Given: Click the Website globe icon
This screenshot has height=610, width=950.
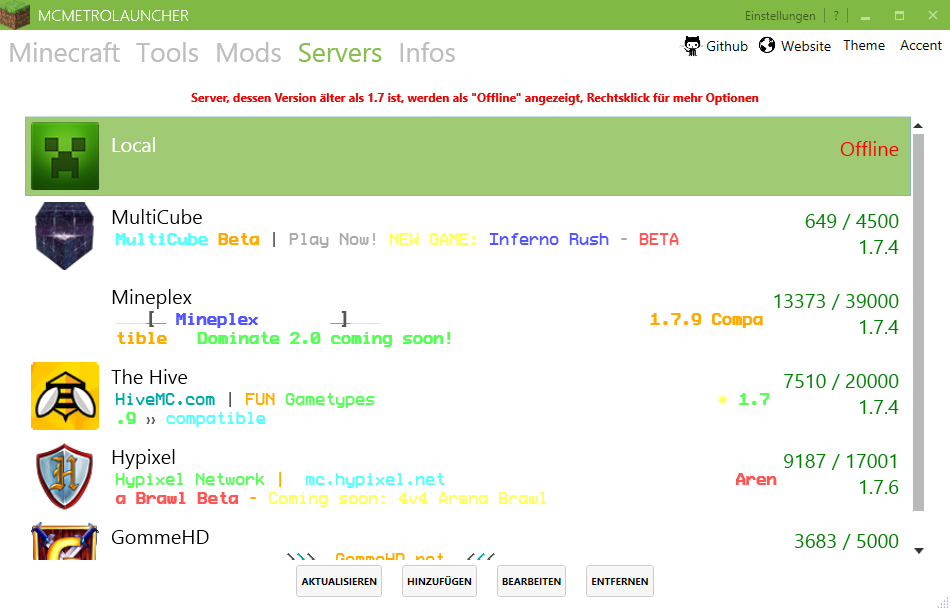Looking at the screenshot, I should coord(766,45).
